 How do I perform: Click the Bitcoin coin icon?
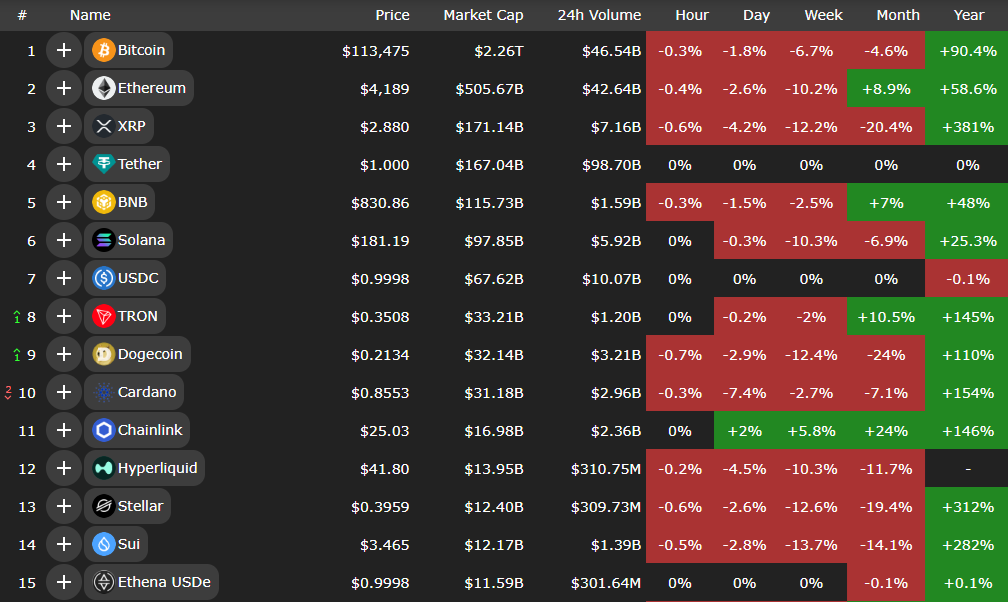pos(104,50)
